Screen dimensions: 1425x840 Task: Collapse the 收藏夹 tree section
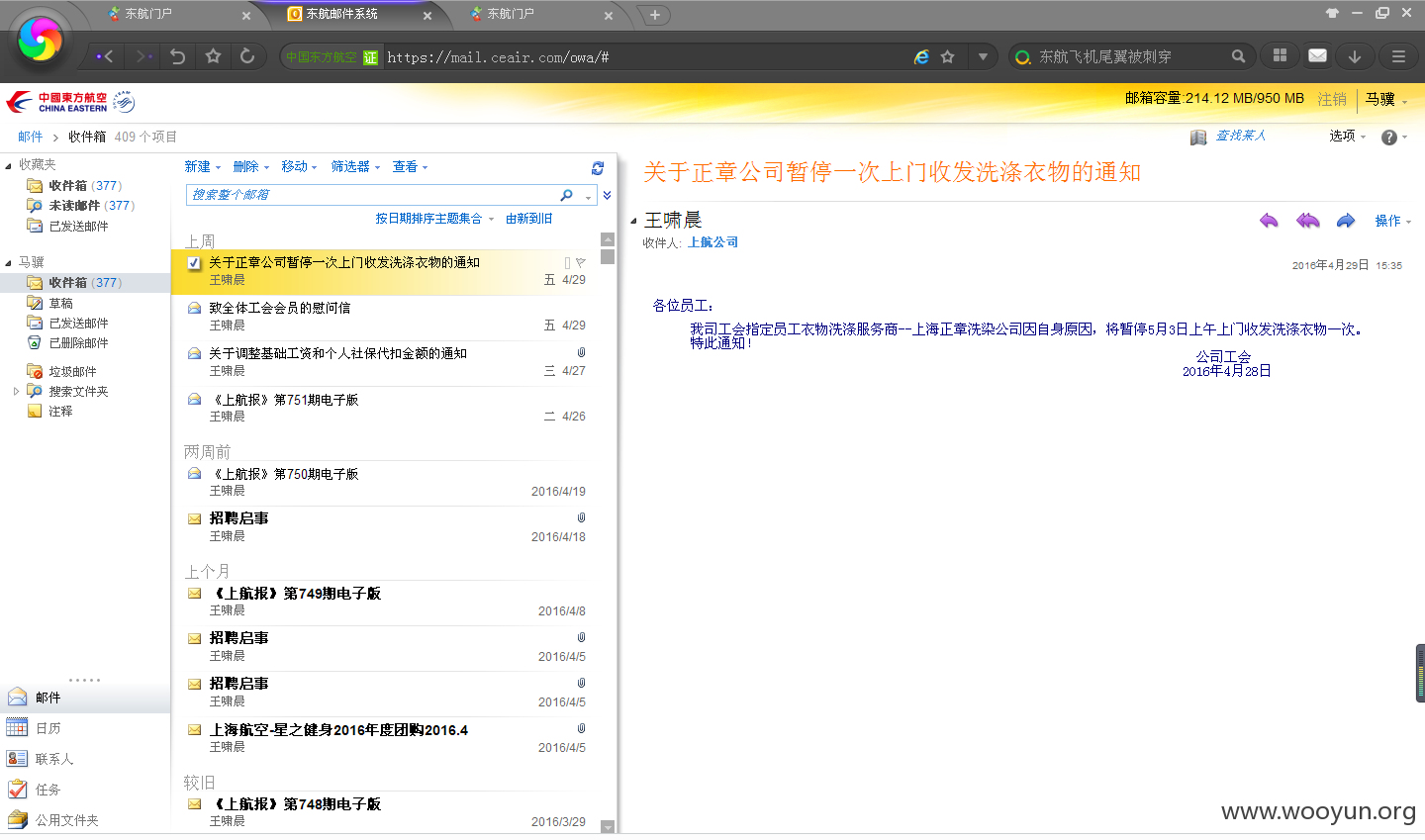click(x=9, y=165)
